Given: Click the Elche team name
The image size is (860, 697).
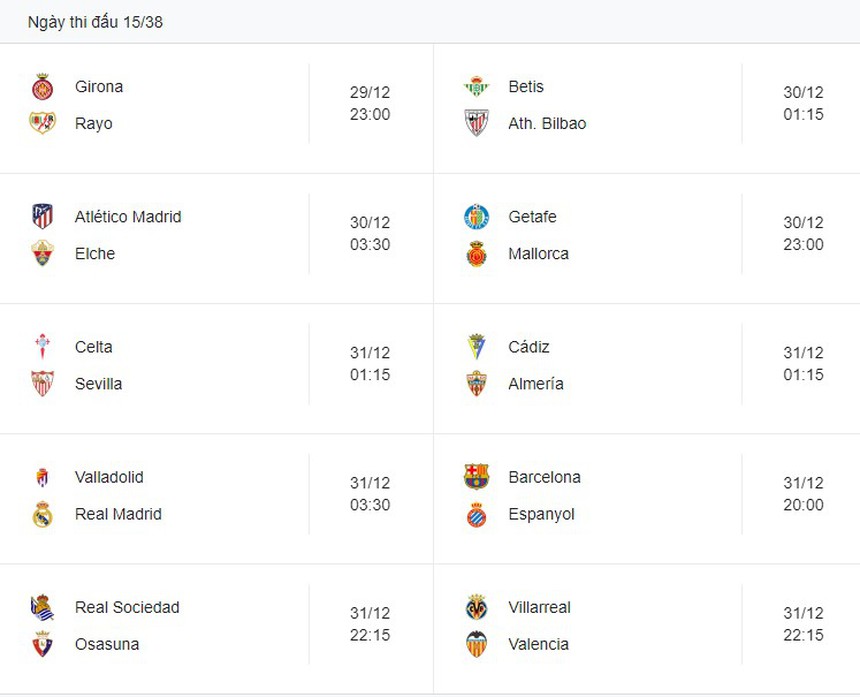Looking at the screenshot, I should (x=95, y=254).
